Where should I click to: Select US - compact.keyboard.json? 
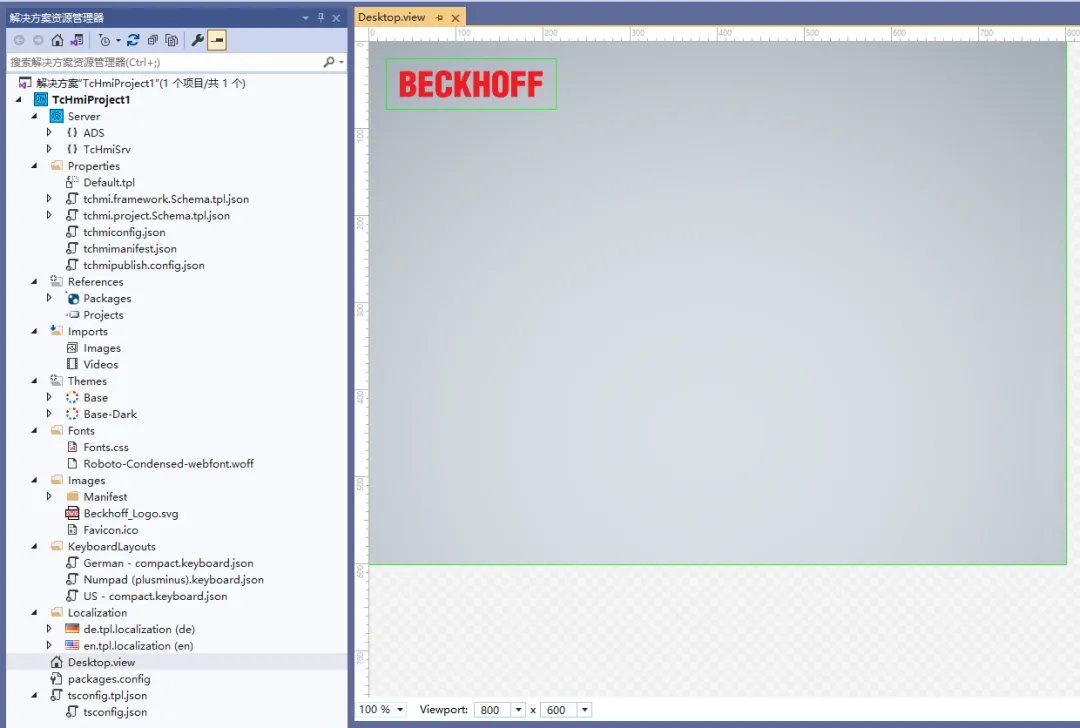tap(155, 596)
